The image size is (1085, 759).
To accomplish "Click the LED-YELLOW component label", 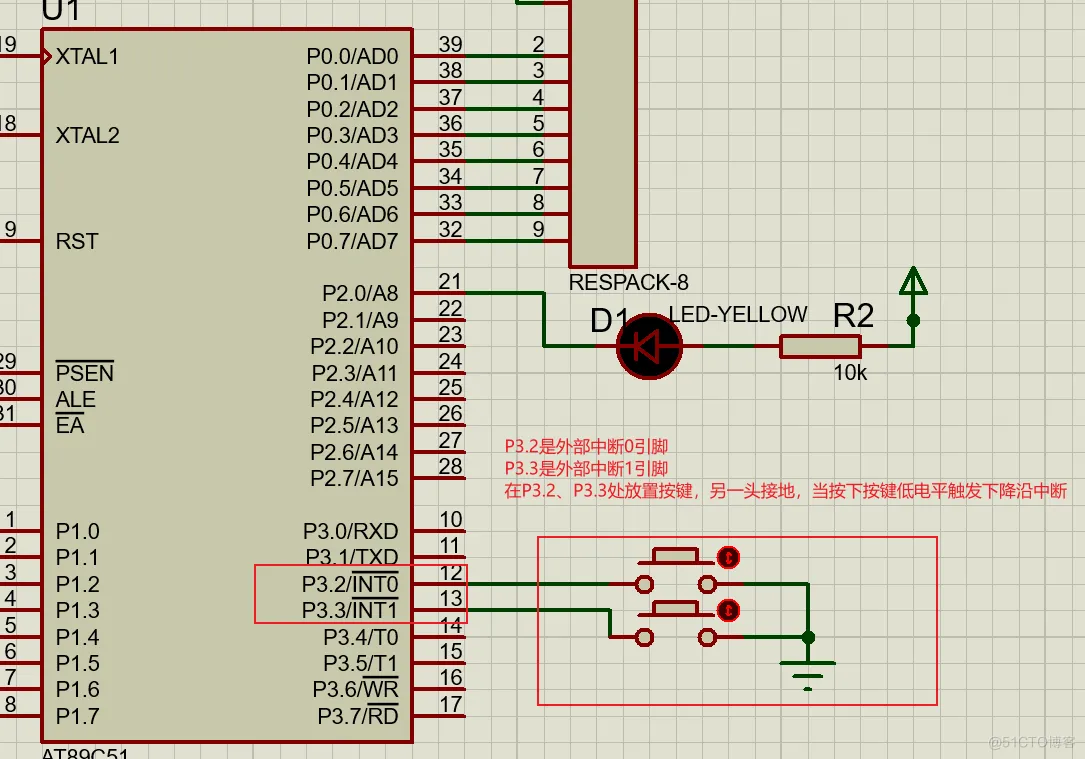I will pos(738,314).
